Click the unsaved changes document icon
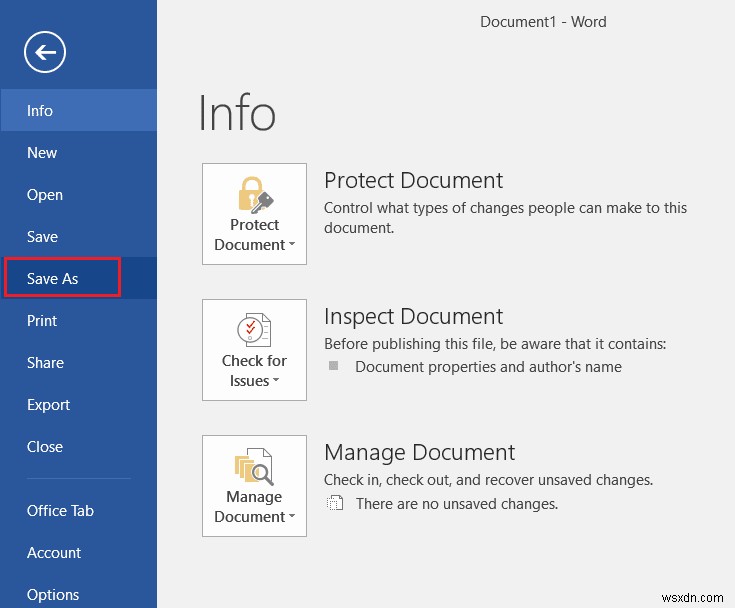The height and width of the screenshot is (608, 735). coord(335,503)
